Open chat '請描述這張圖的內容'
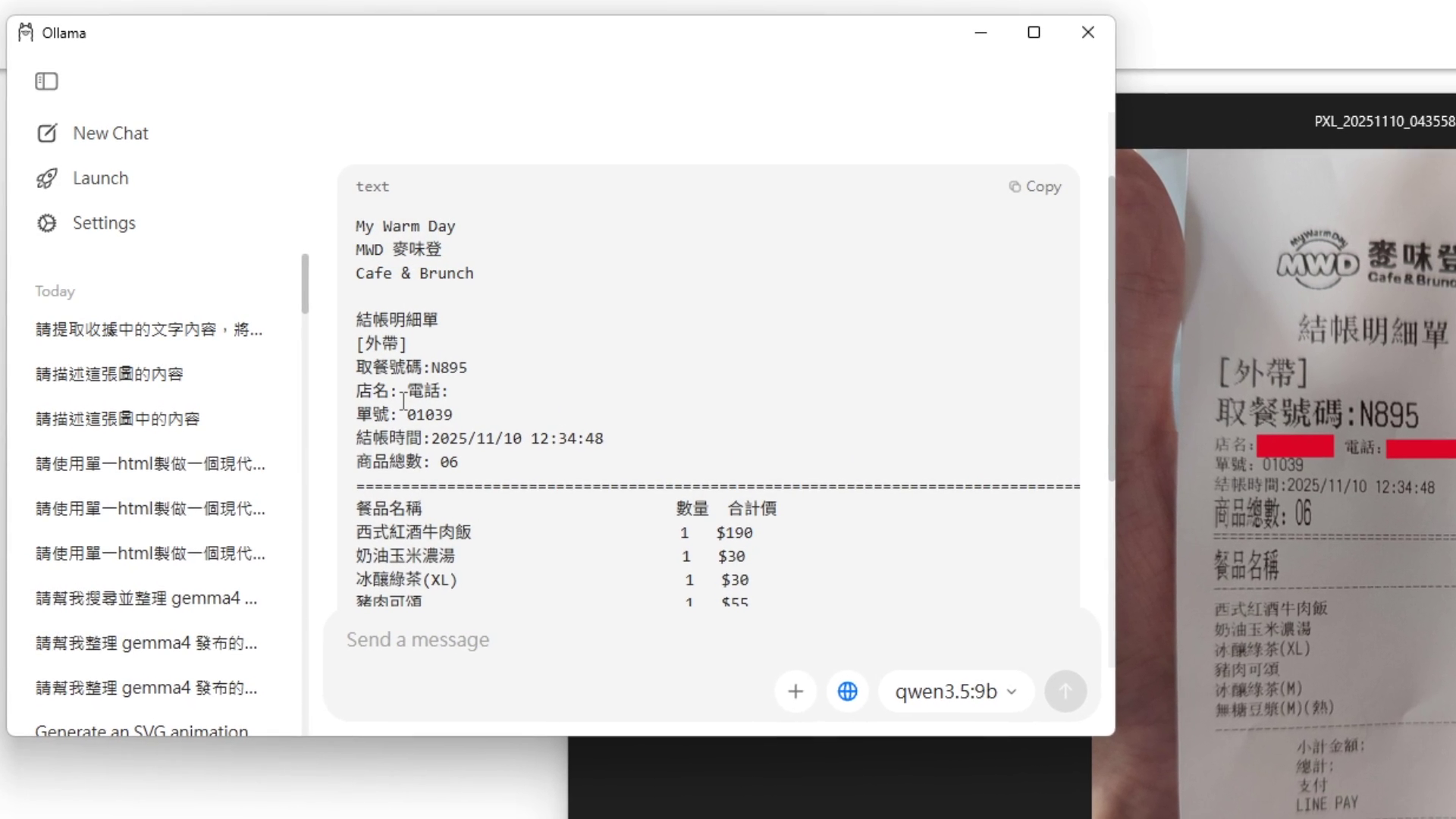Viewport: 1456px width, 819px height. click(x=110, y=374)
